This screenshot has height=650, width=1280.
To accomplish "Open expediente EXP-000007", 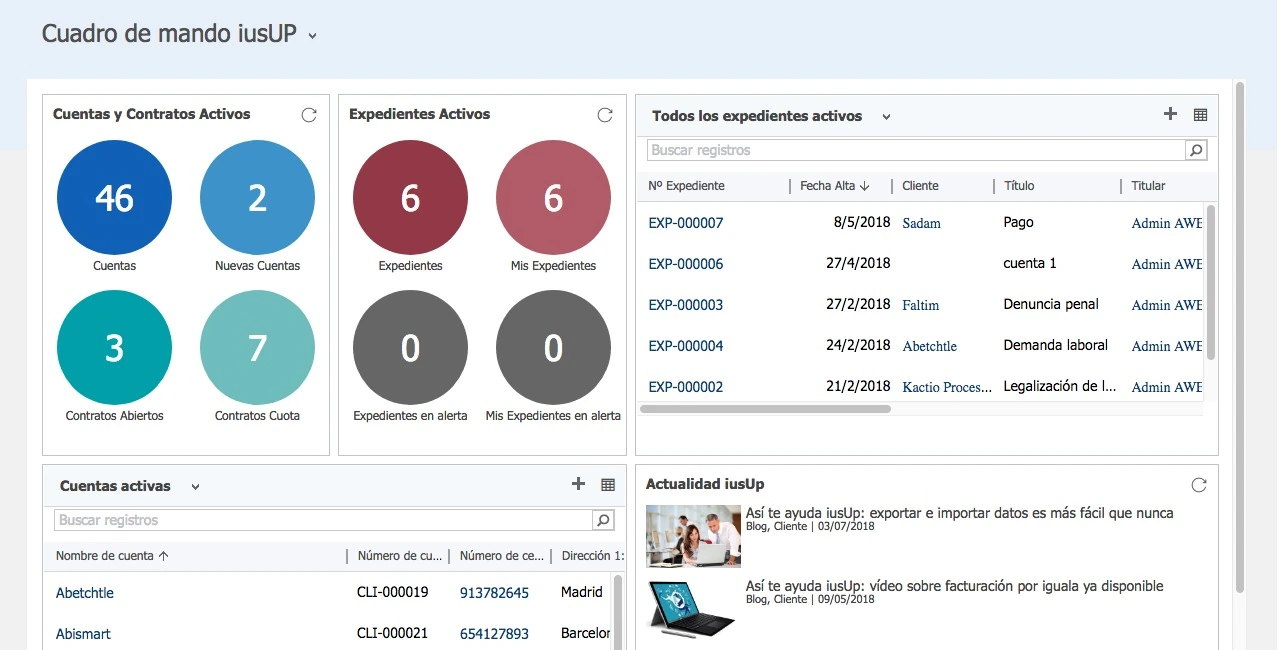I will coord(685,223).
